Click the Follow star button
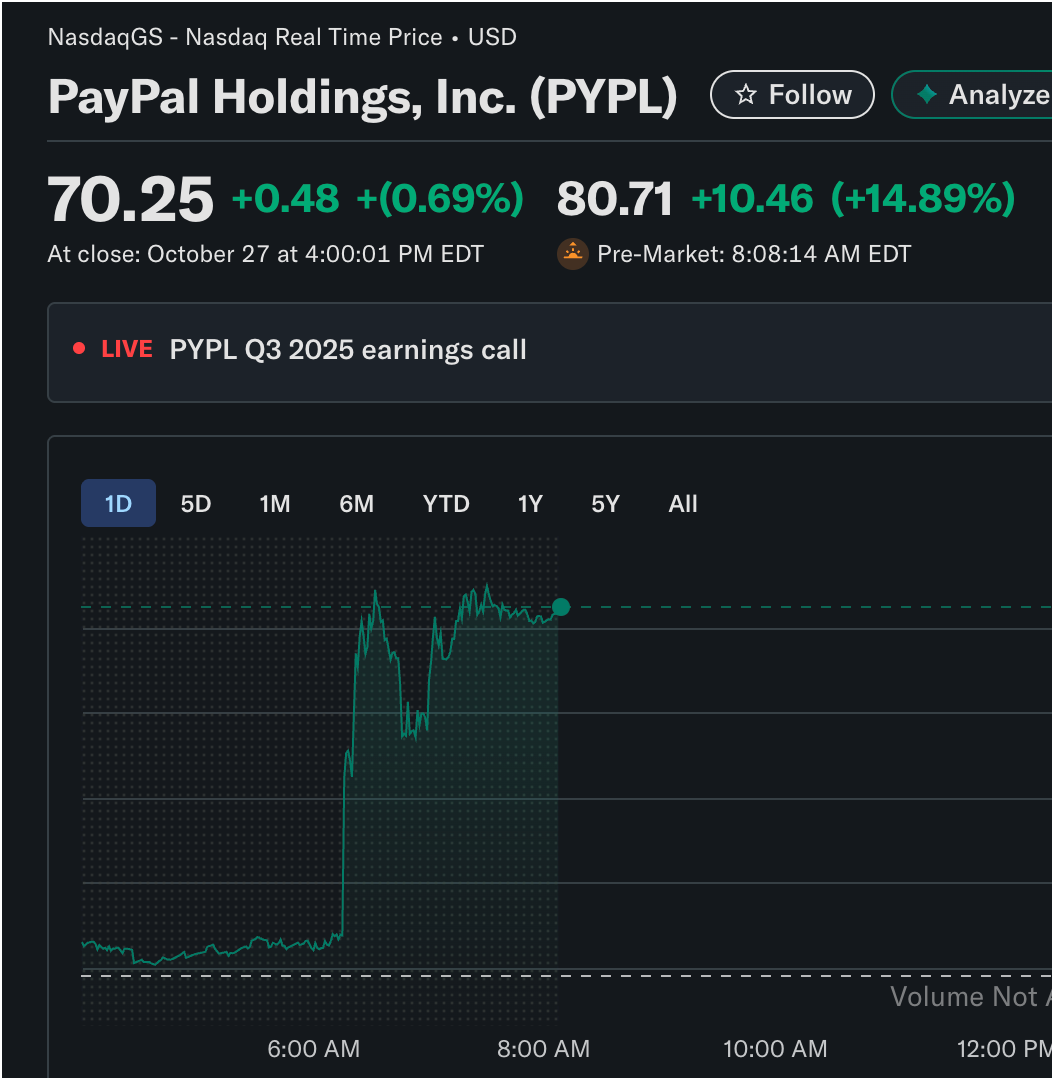The height and width of the screenshot is (1080, 1054). point(792,94)
